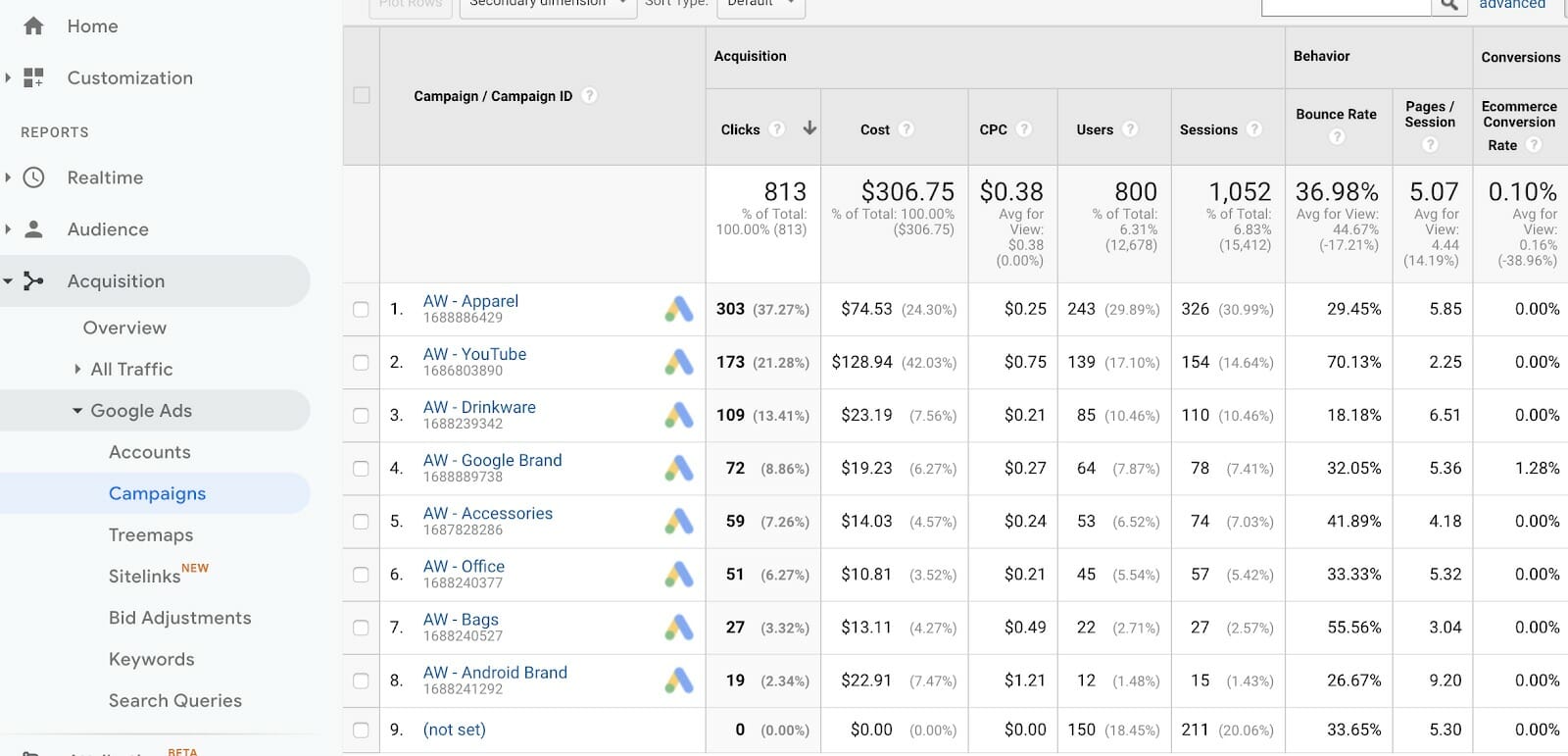Screen dimensions: 1568x756
Task: Click the search magnifier button in table toolbar
Action: click(x=1448, y=5)
